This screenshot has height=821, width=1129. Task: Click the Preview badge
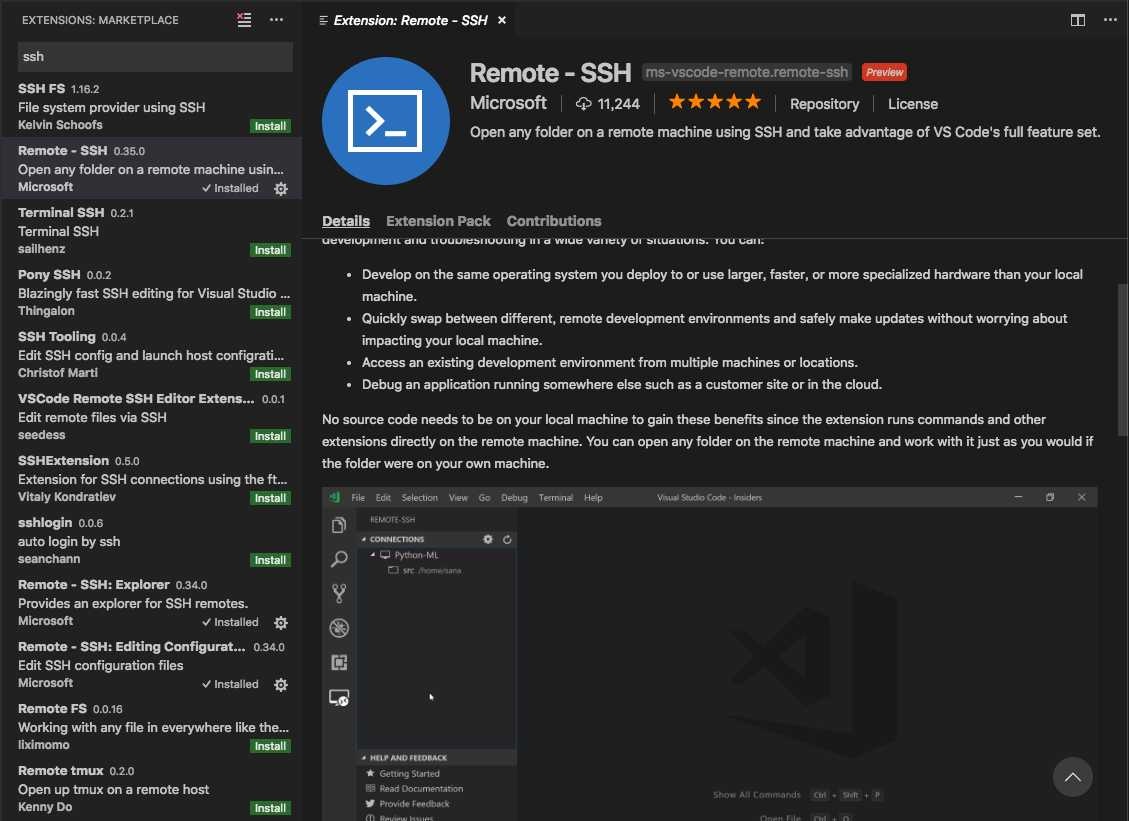tap(884, 72)
